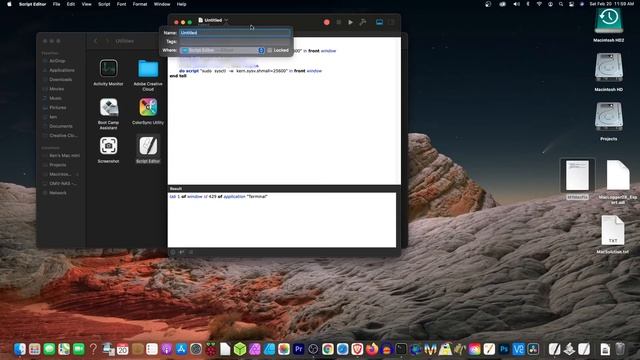
Task: Select Screenshot app in Finder window
Action: 108,150
